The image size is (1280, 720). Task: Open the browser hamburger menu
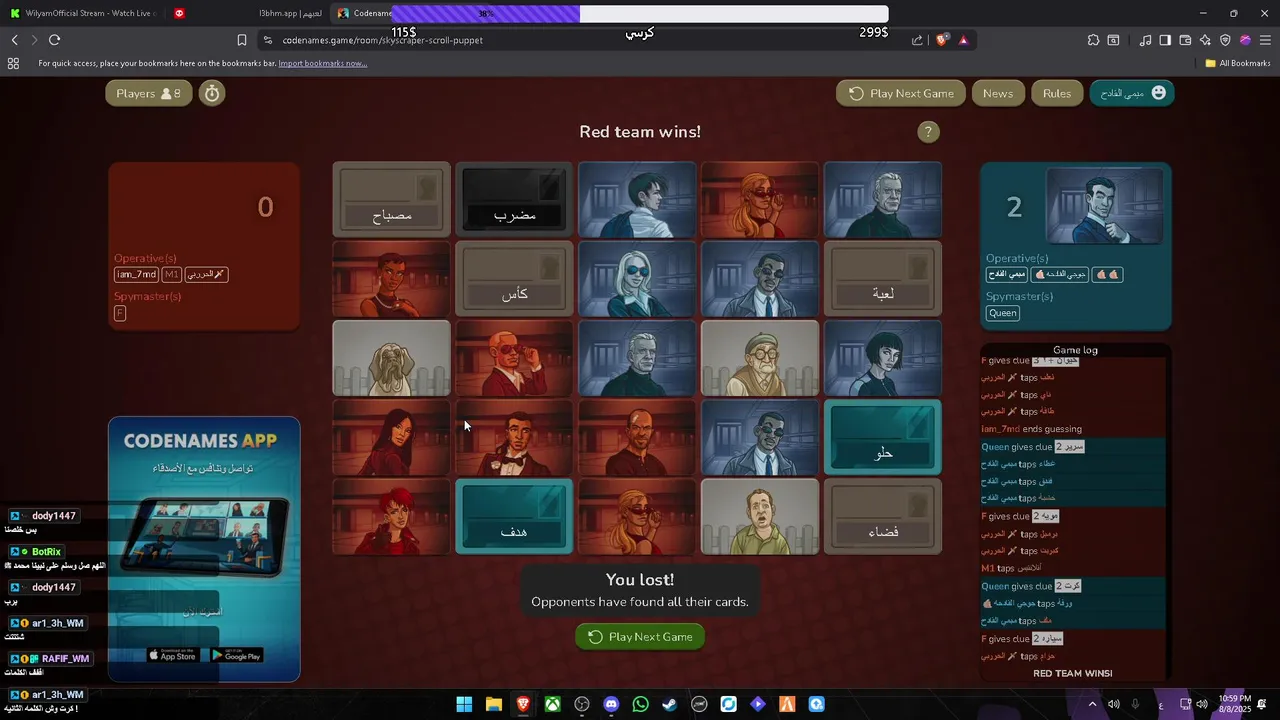click(1265, 40)
